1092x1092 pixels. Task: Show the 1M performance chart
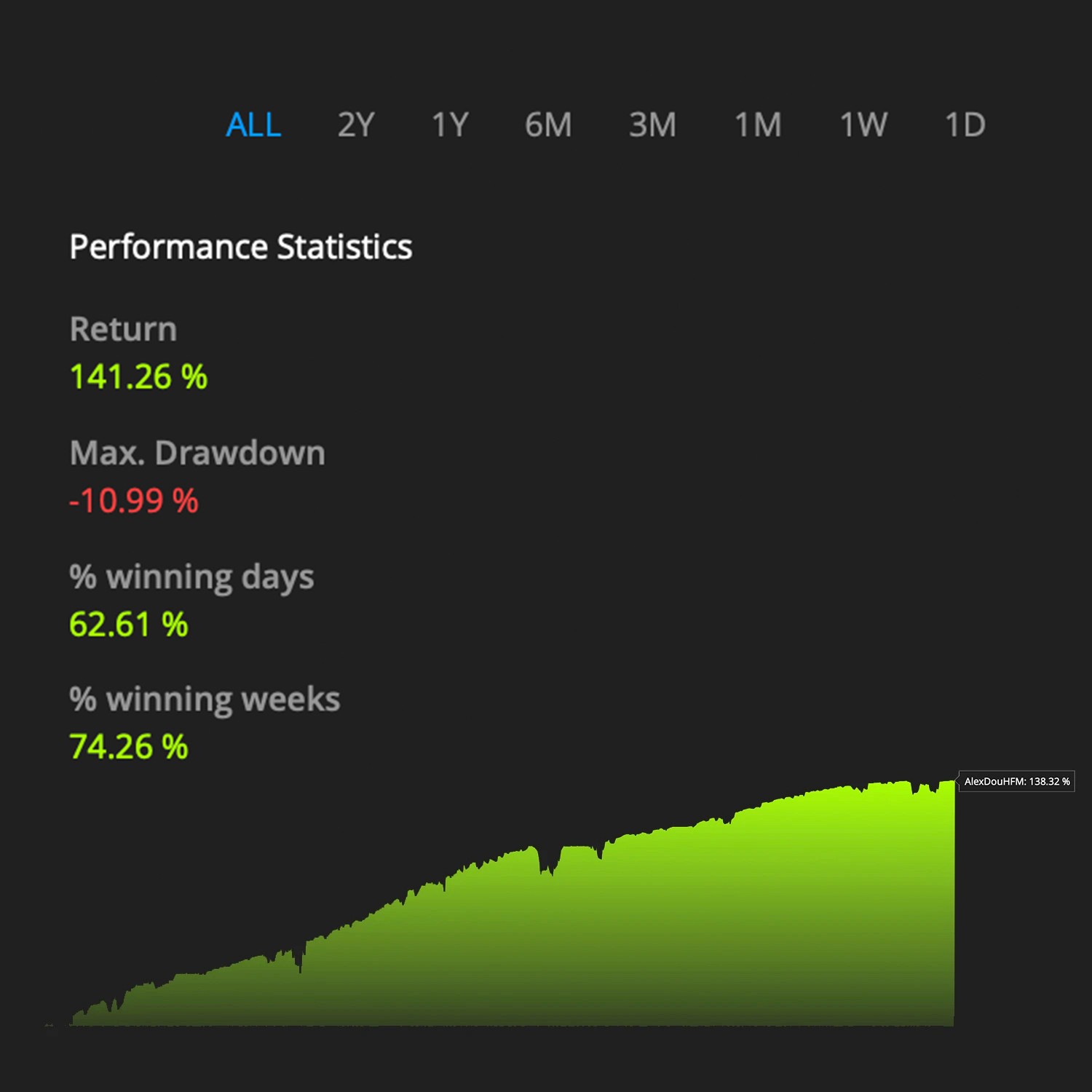(x=757, y=124)
